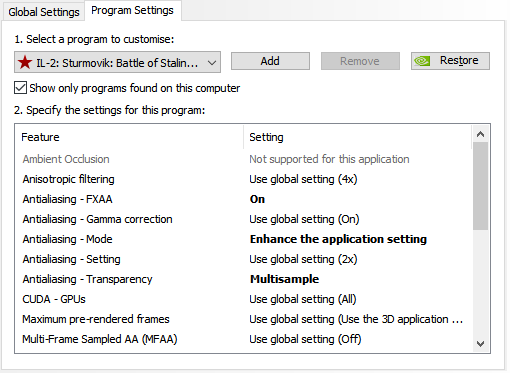
Task: Click the Feature column header
Action: point(129,137)
